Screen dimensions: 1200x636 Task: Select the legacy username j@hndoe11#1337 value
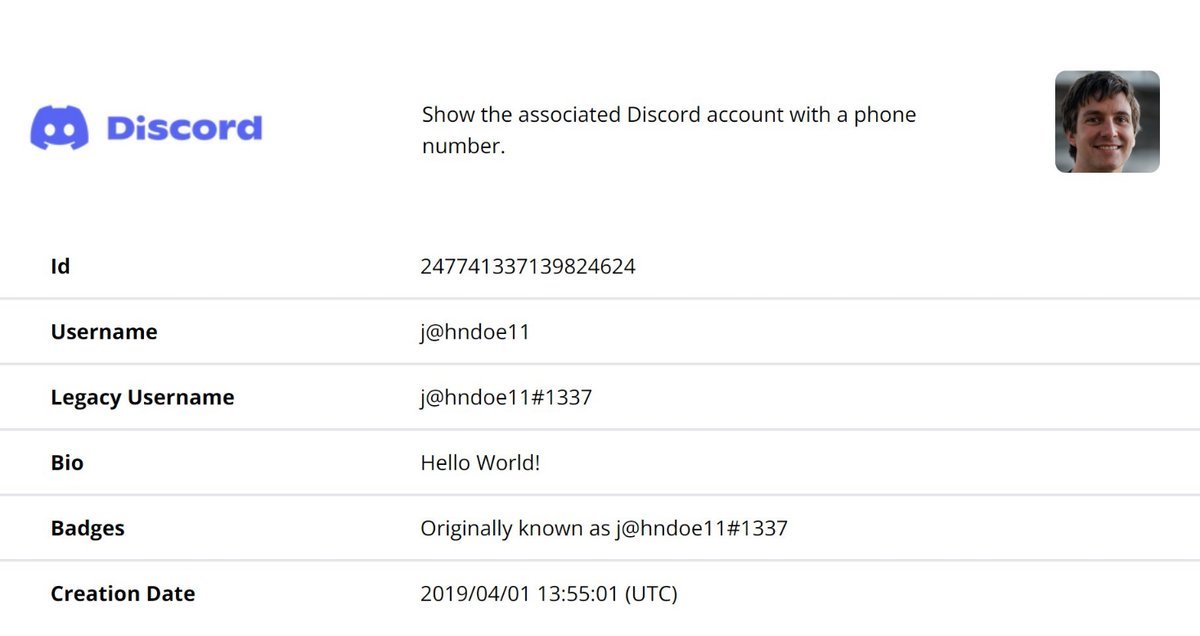(x=506, y=397)
